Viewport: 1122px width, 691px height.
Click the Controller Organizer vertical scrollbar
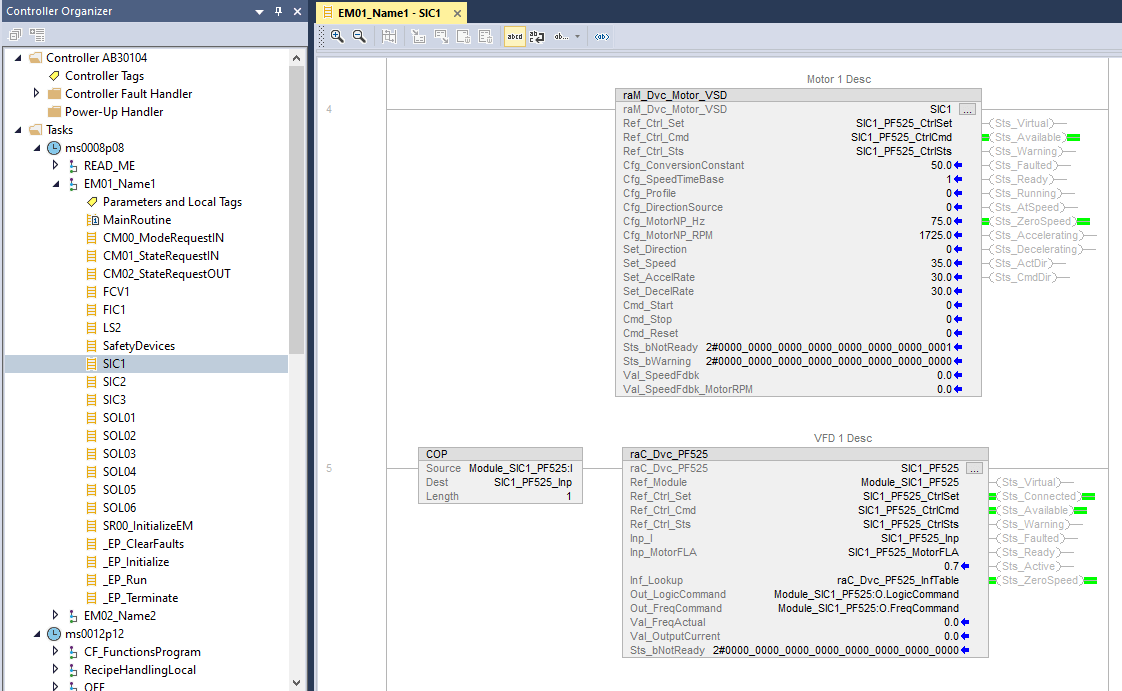coord(297,200)
